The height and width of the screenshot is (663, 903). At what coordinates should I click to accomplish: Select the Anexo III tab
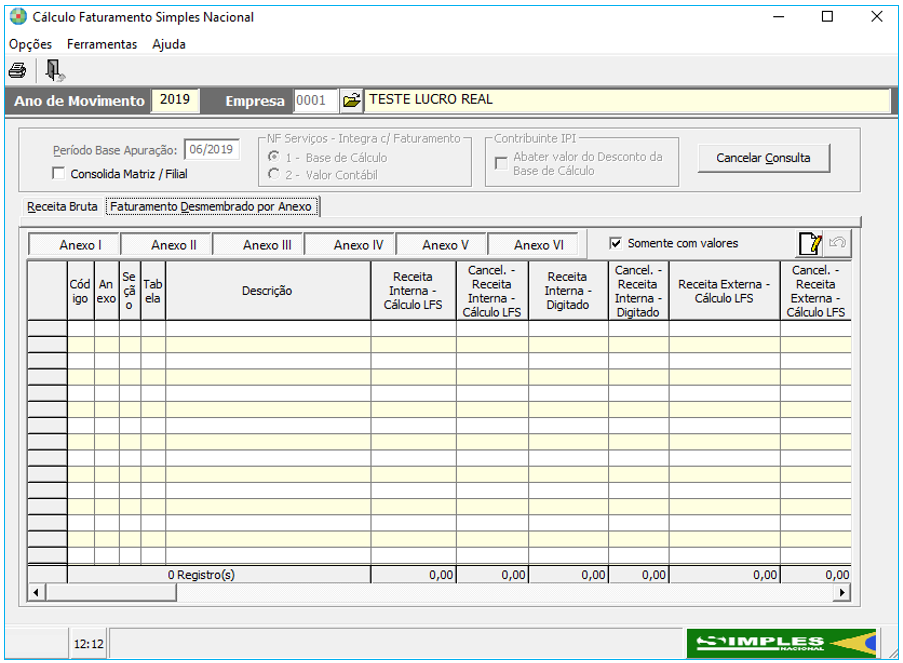(x=258, y=245)
